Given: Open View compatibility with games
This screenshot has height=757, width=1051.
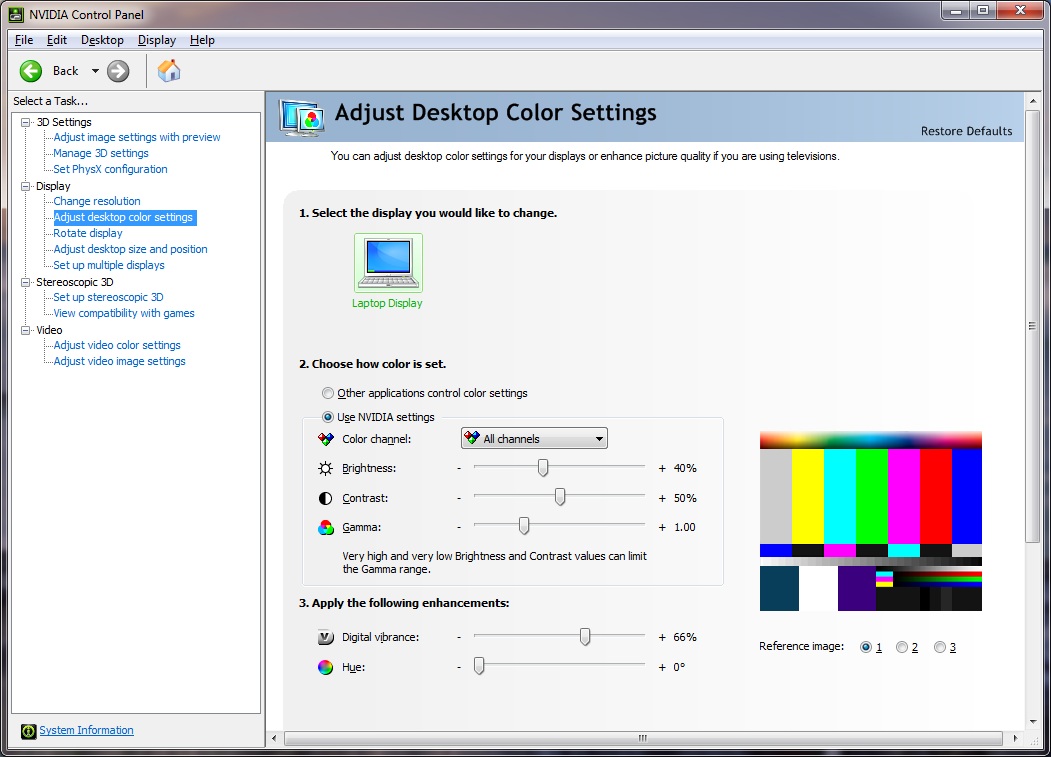Looking at the screenshot, I should pyautogui.click(x=124, y=313).
